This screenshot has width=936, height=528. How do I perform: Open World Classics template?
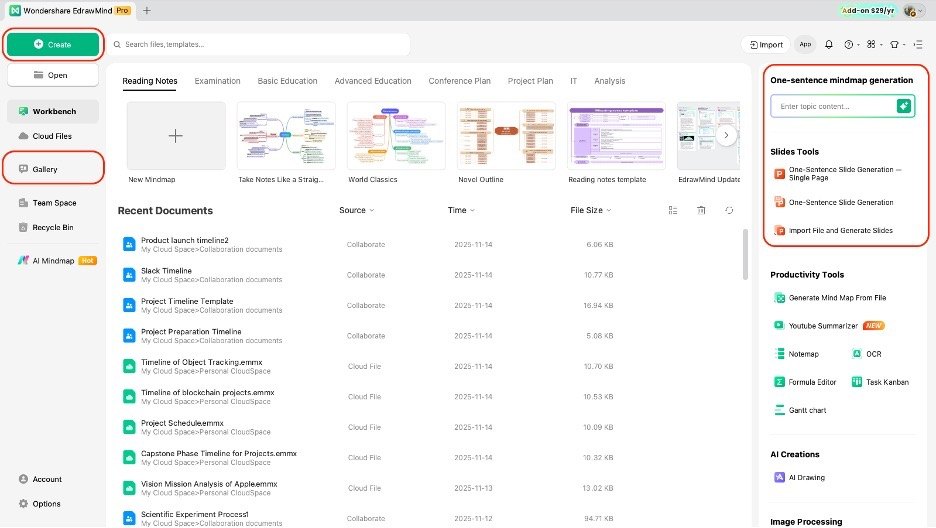(x=396, y=135)
